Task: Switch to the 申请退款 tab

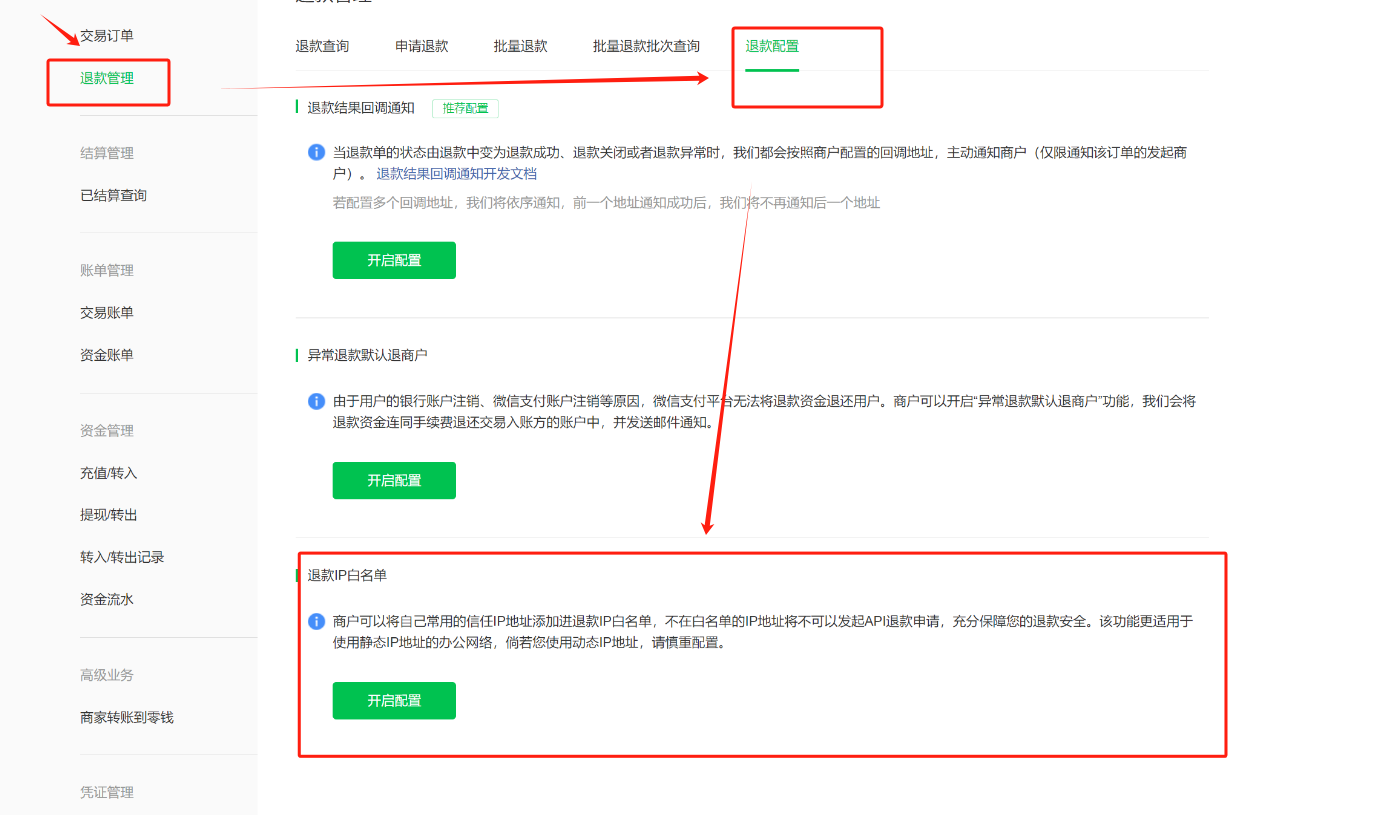Action: (x=421, y=46)
